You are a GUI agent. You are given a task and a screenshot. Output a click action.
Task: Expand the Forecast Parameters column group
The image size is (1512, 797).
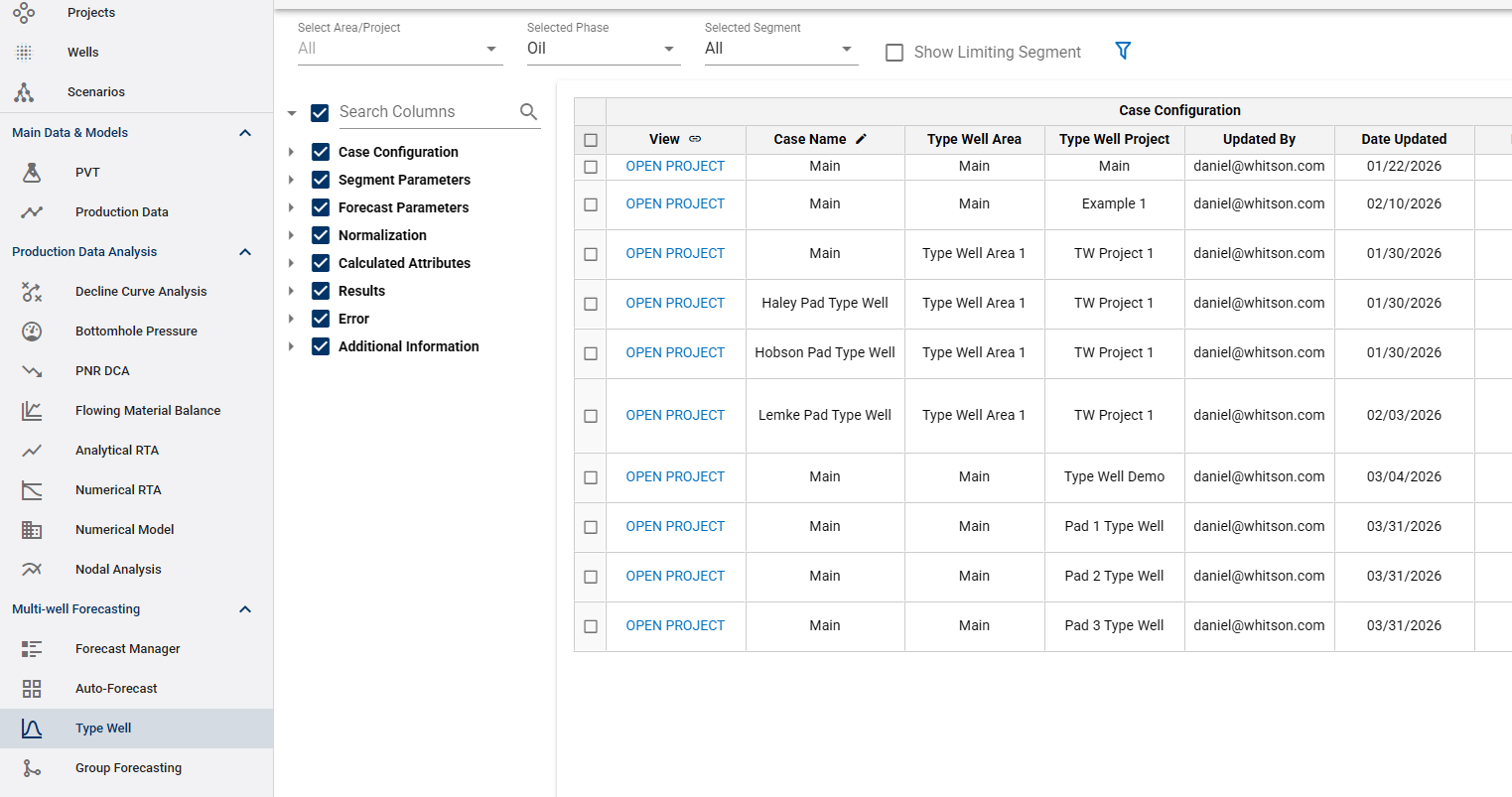[x=291, y=207]
